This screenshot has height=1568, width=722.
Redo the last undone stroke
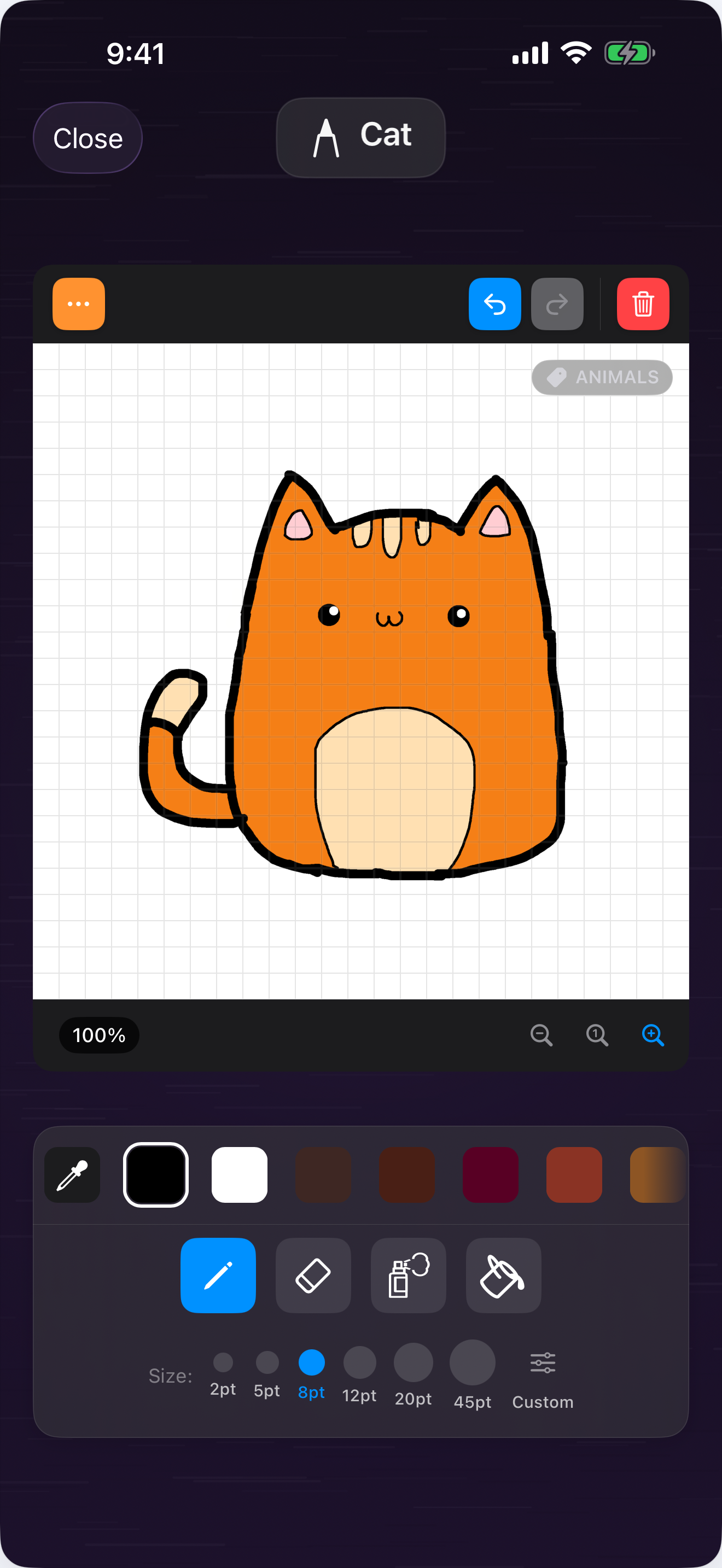tap(557, 304)
